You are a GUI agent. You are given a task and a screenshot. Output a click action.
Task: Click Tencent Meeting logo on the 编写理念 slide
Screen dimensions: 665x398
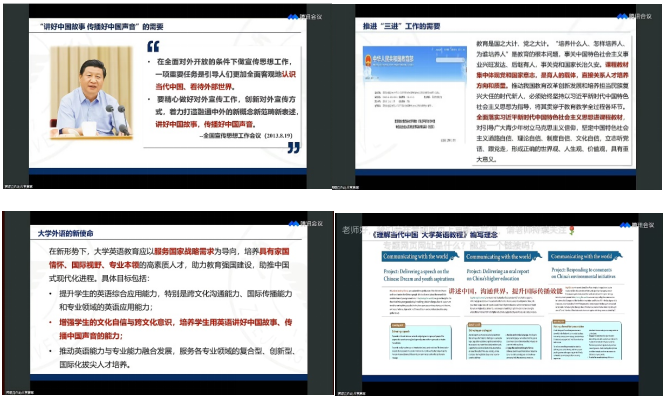coord(636,225)
